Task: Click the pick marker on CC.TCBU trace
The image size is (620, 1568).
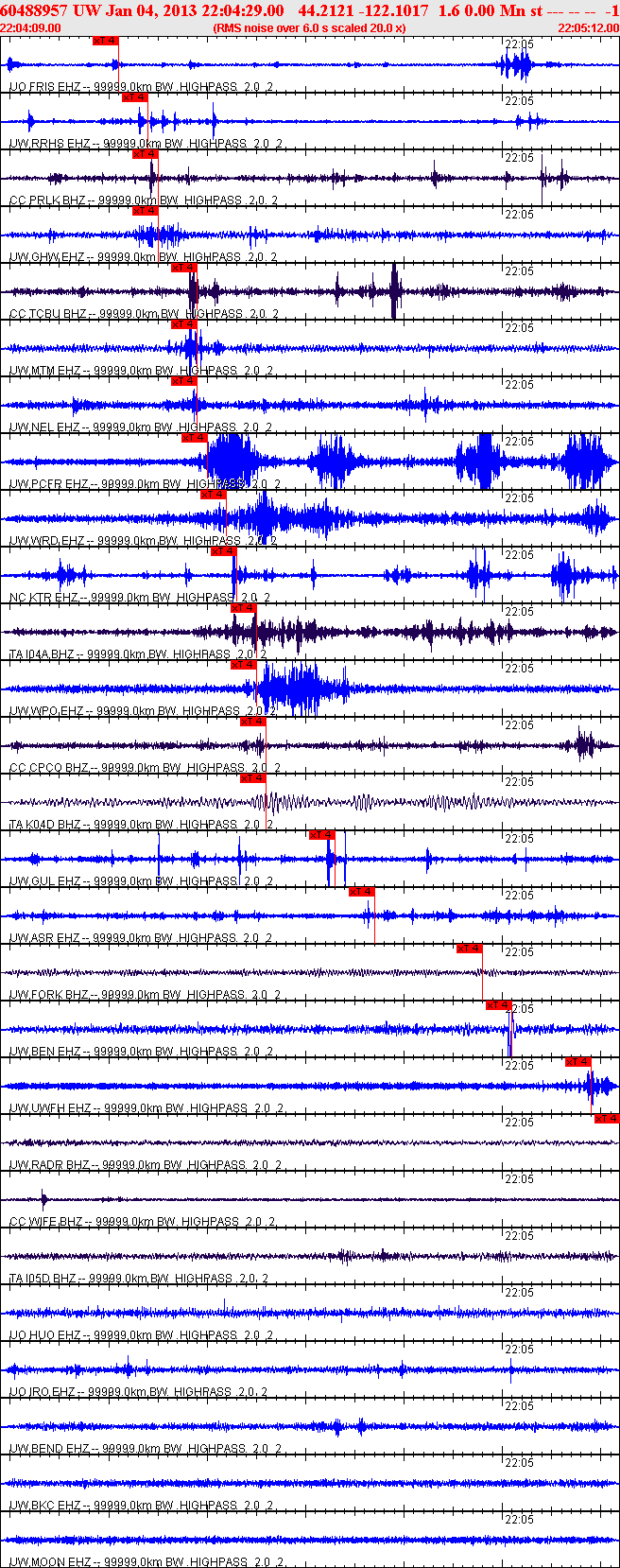Action: 184,268
